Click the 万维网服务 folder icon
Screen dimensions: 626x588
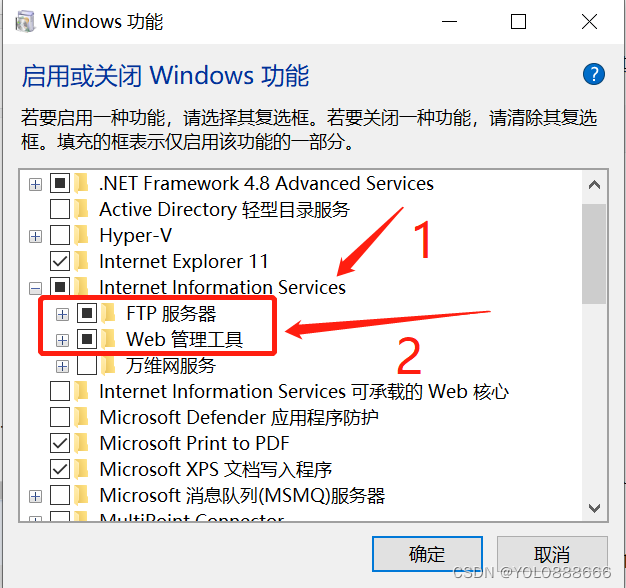coord(109,365)
